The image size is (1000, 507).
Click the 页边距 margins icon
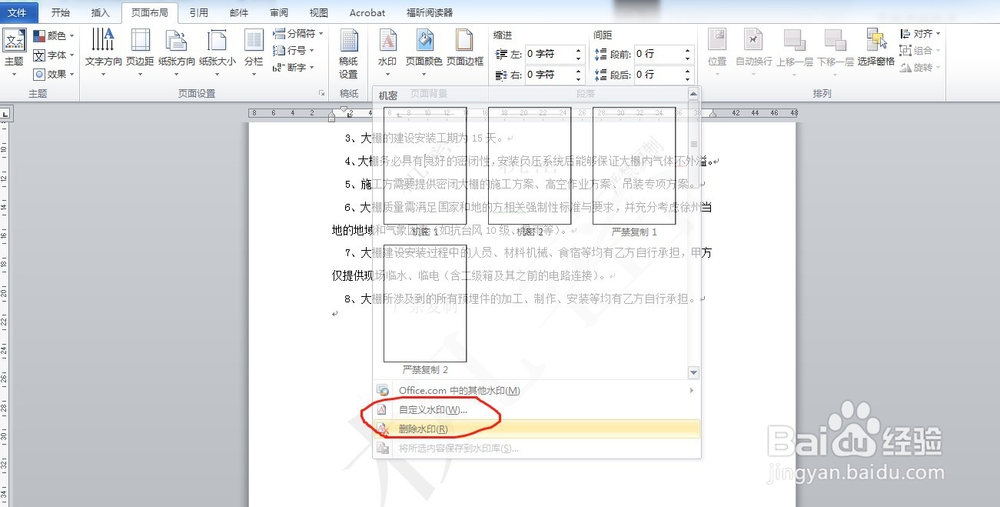click(140, 40)
